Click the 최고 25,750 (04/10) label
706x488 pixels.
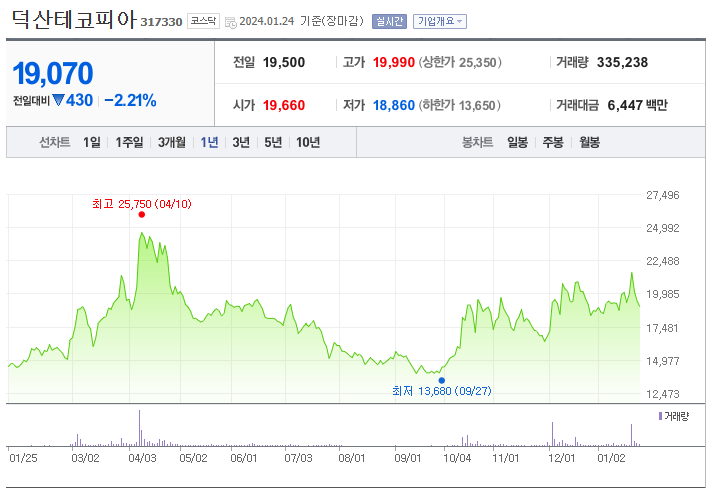(x=142, y=204)
